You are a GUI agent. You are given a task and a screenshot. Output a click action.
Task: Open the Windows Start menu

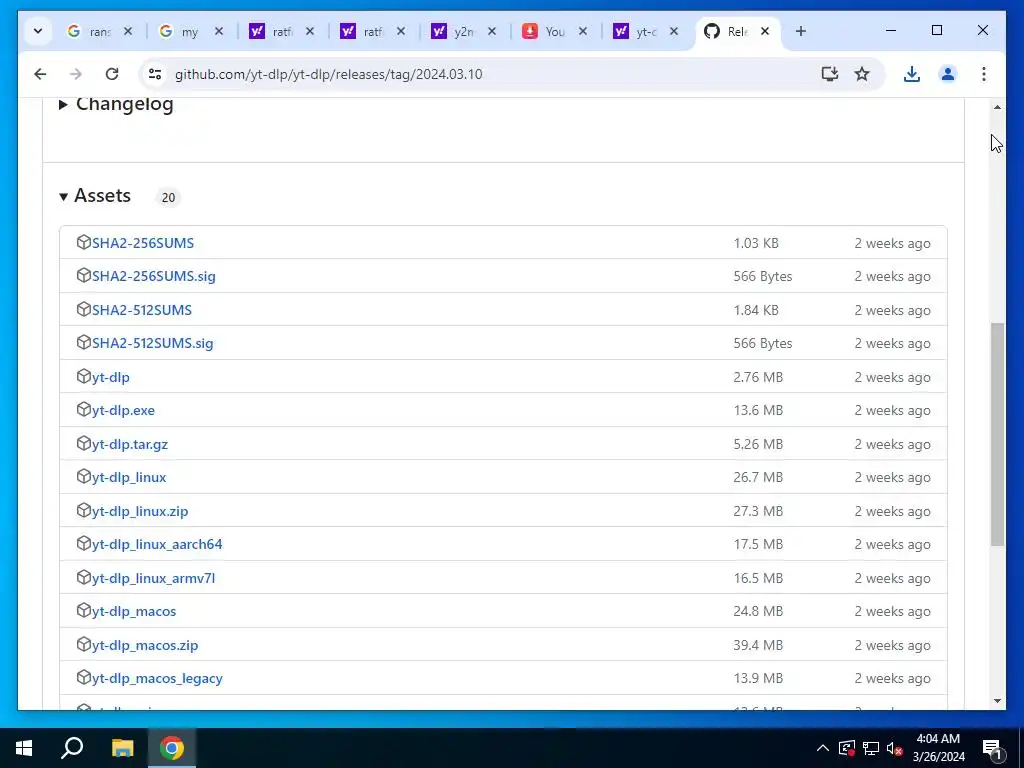24,748
